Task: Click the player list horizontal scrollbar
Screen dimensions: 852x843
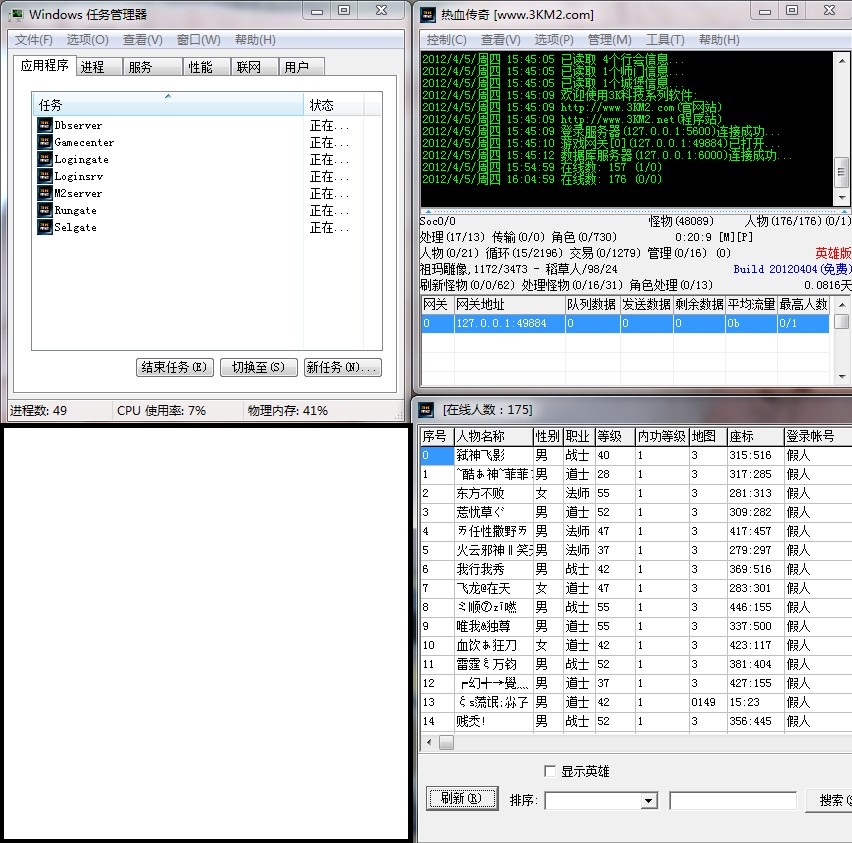Action: pos(640,743)
